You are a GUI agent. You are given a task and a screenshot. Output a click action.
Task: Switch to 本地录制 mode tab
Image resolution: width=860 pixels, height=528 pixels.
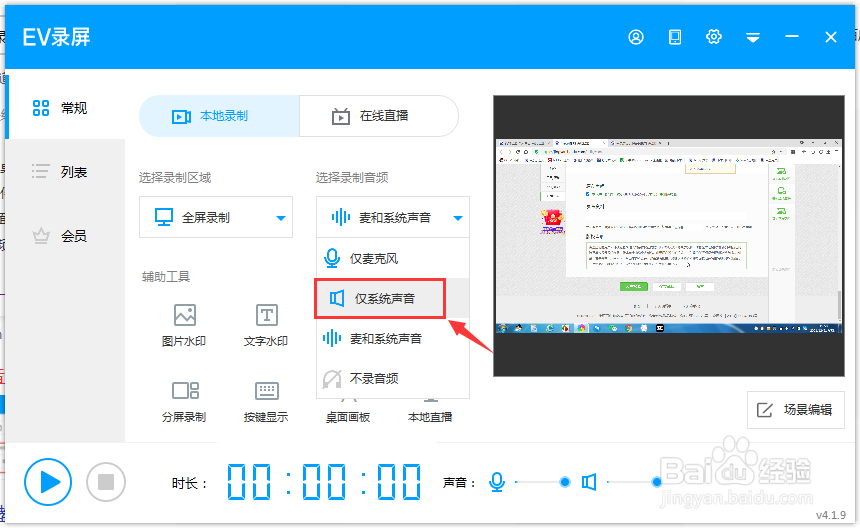point(219,116)
